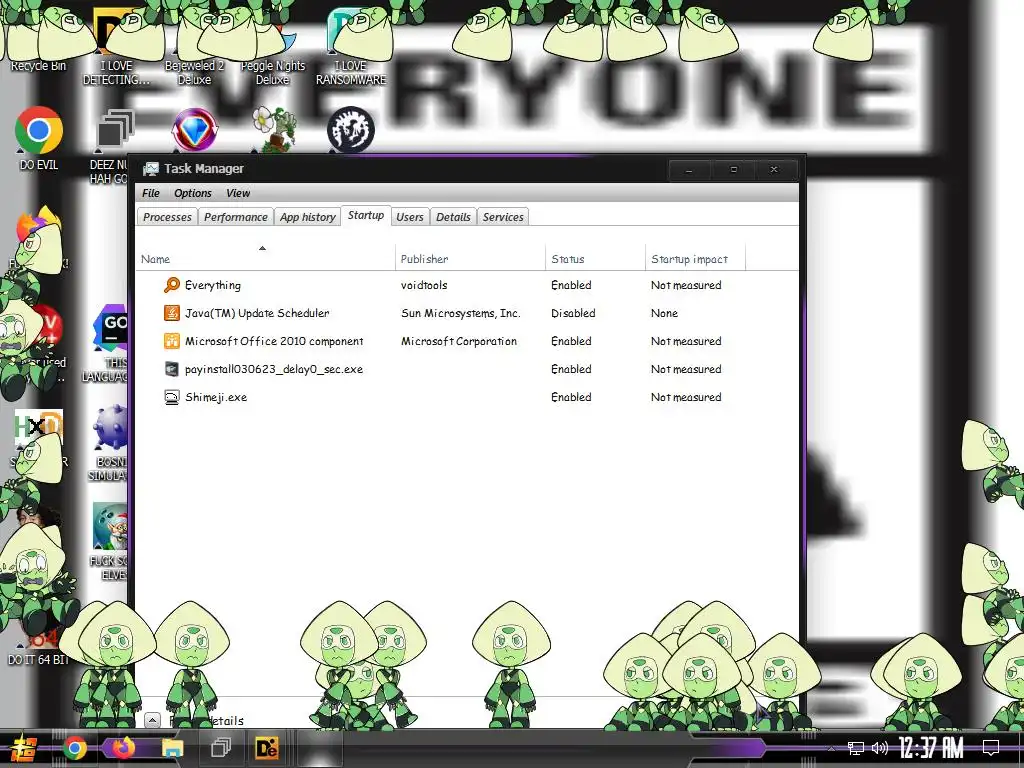Open the File menu
The height and width of the screenshot is (768, 1024).
click(x=151, y=193)
